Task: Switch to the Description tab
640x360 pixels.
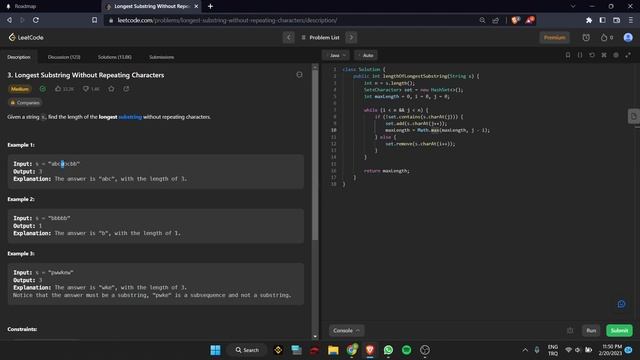Action: pos(19,57)
